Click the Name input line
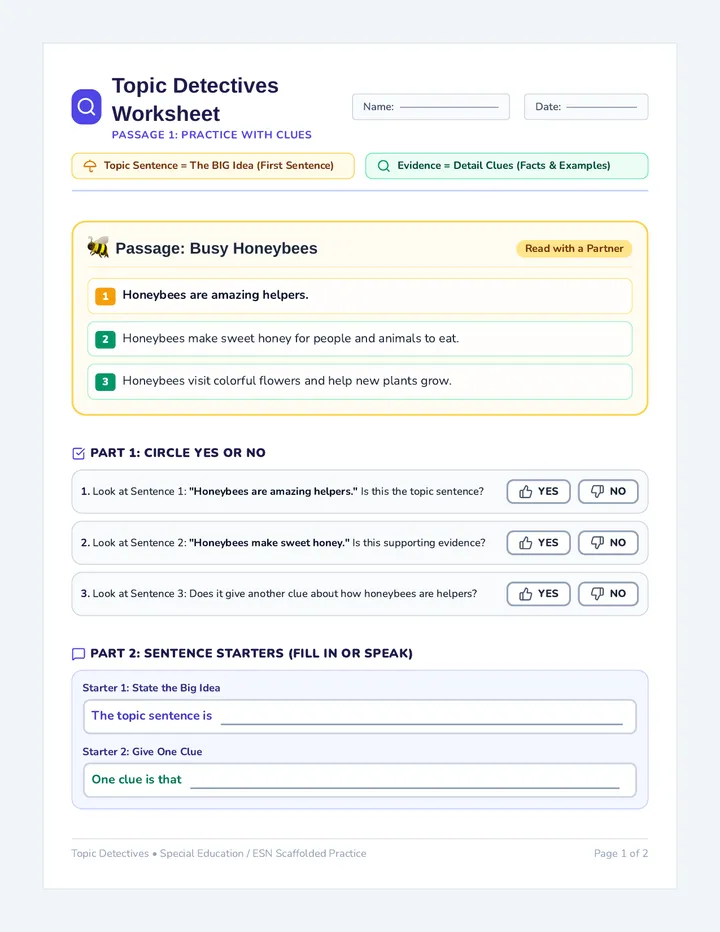The height and width of the screenshot is (932, 720). [449, 107]
